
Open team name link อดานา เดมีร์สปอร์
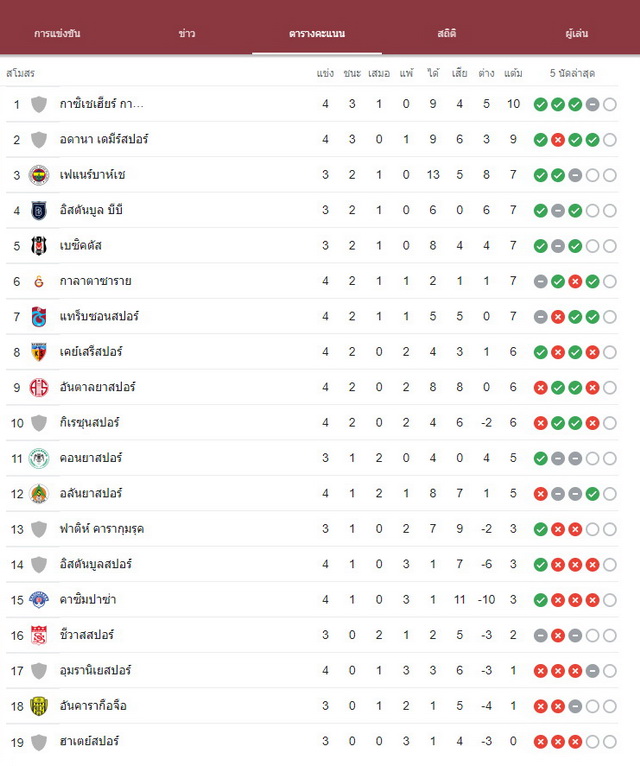tap(104, 139)
